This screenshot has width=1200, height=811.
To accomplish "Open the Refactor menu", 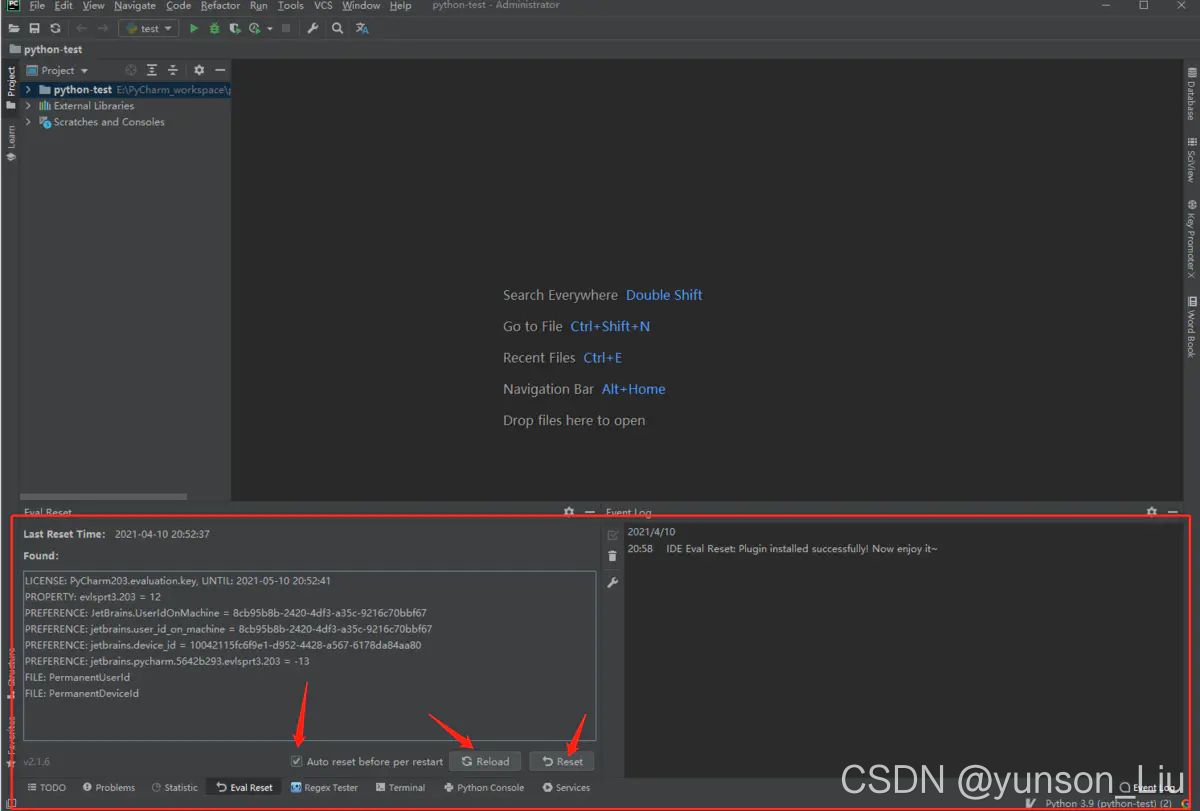I will click(x=220, y=6).
